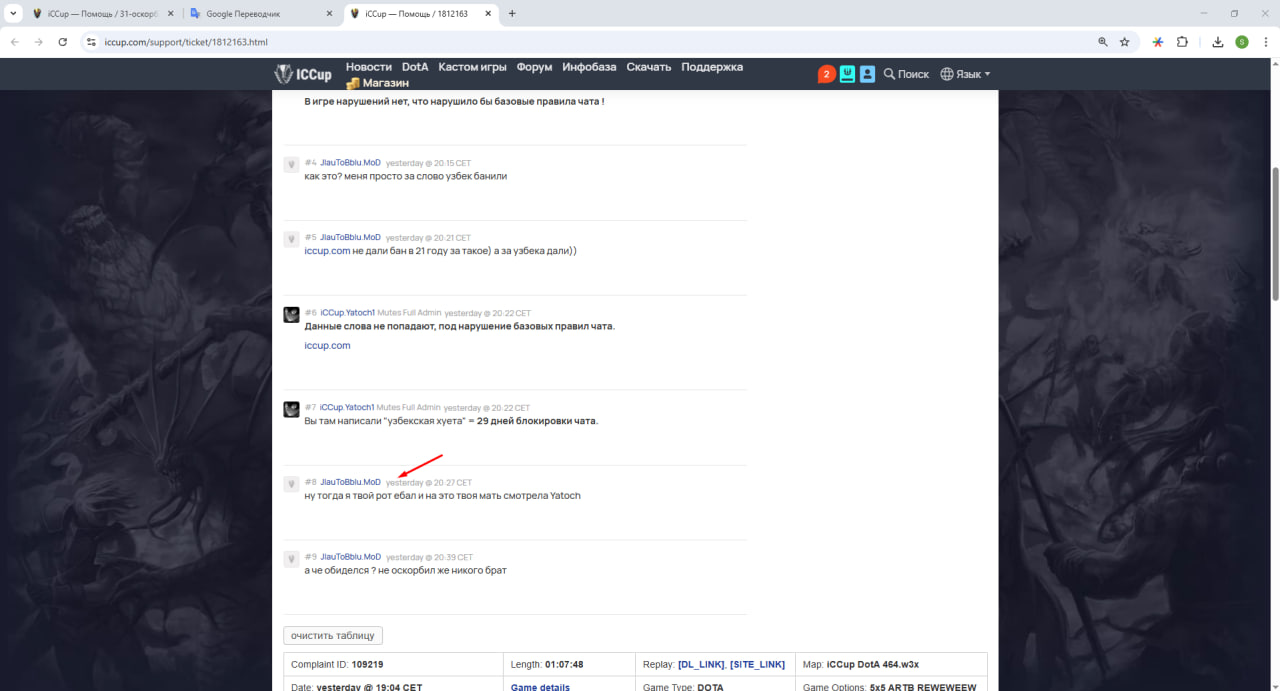Click the gold coins icon beside Магазин
The height and width of the screenshot is (691, 1280).
(x=353, y=84)
